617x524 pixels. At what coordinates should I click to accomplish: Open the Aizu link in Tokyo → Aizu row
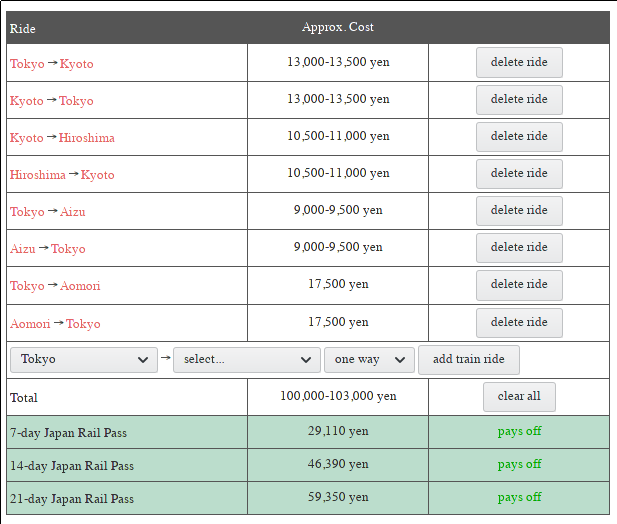pyautogui.click(x=72, y=212)
